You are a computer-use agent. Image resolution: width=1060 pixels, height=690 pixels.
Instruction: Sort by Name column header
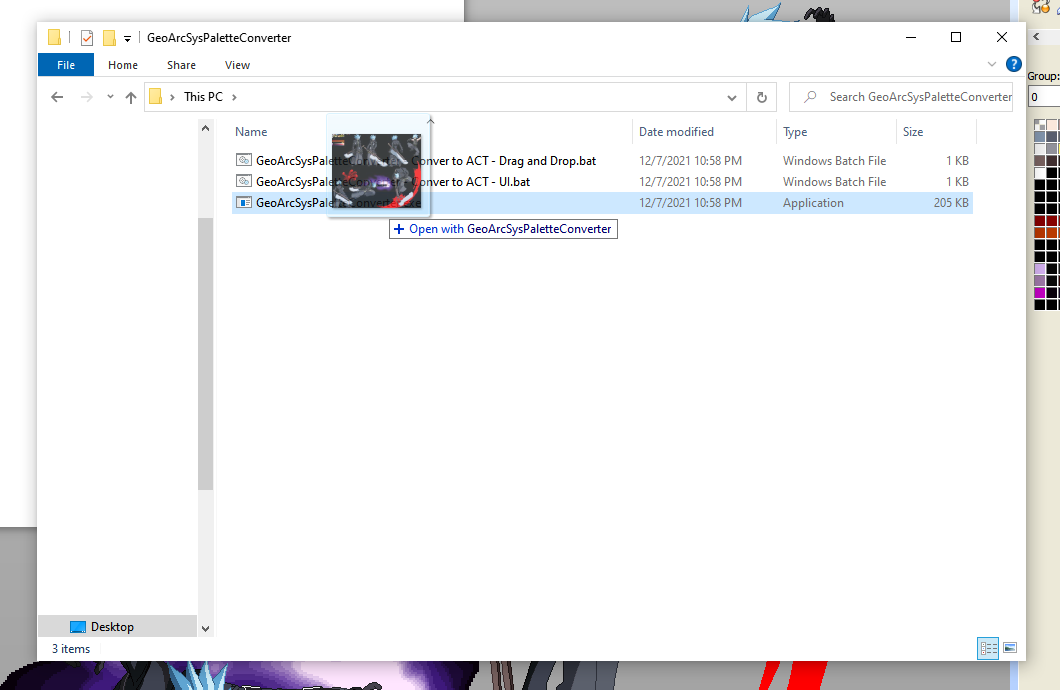click(251, 132)
